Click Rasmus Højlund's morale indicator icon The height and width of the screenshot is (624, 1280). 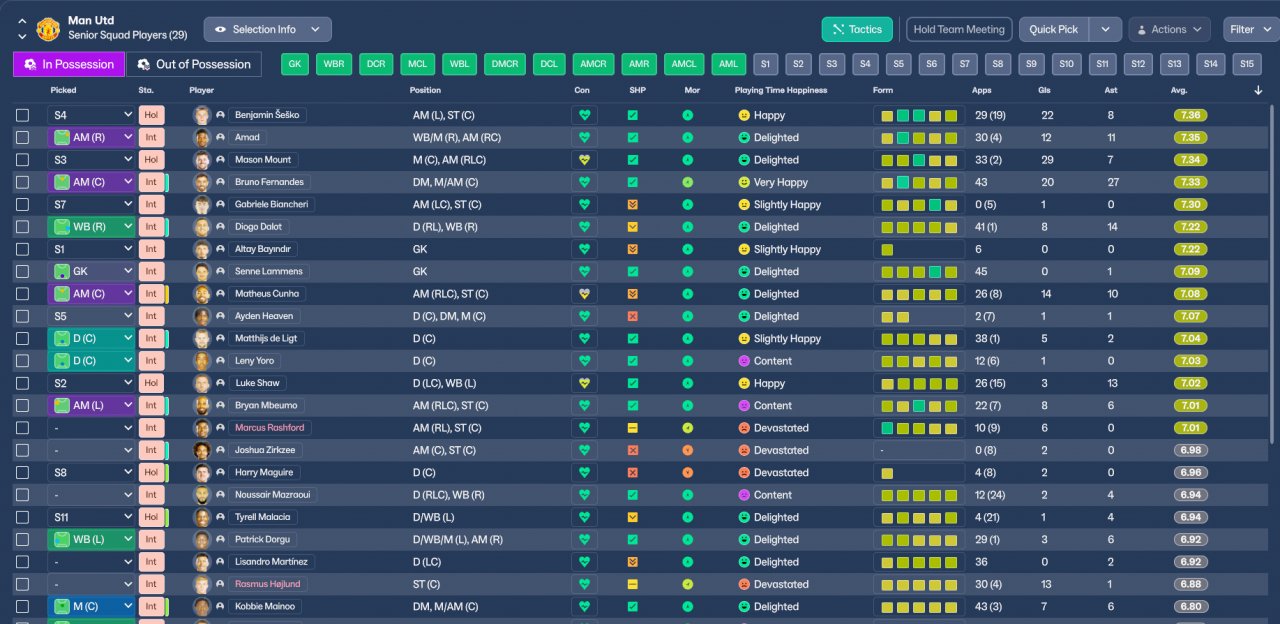688,584
